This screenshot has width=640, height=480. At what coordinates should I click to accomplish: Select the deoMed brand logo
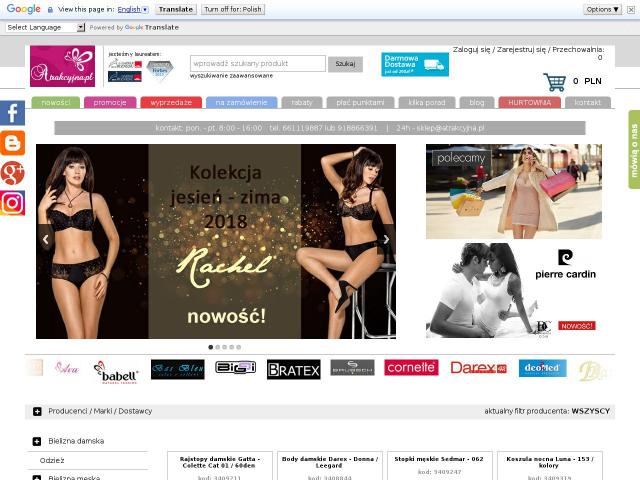[542, 368]
